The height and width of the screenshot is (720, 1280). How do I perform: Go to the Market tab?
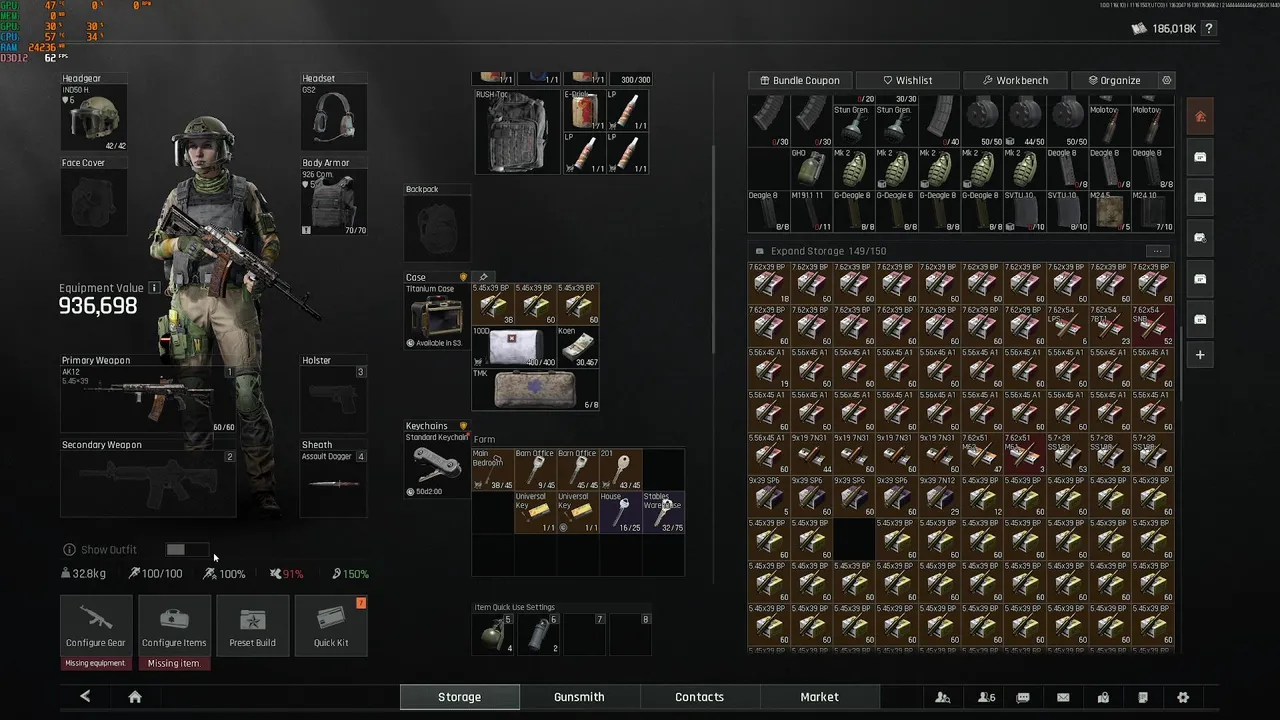pos(819,697)
